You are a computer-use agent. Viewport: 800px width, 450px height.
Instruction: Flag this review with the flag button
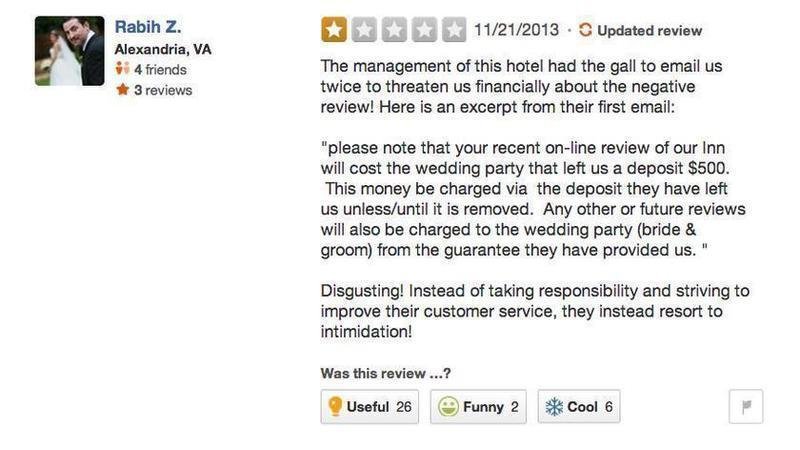coord(747,407)
